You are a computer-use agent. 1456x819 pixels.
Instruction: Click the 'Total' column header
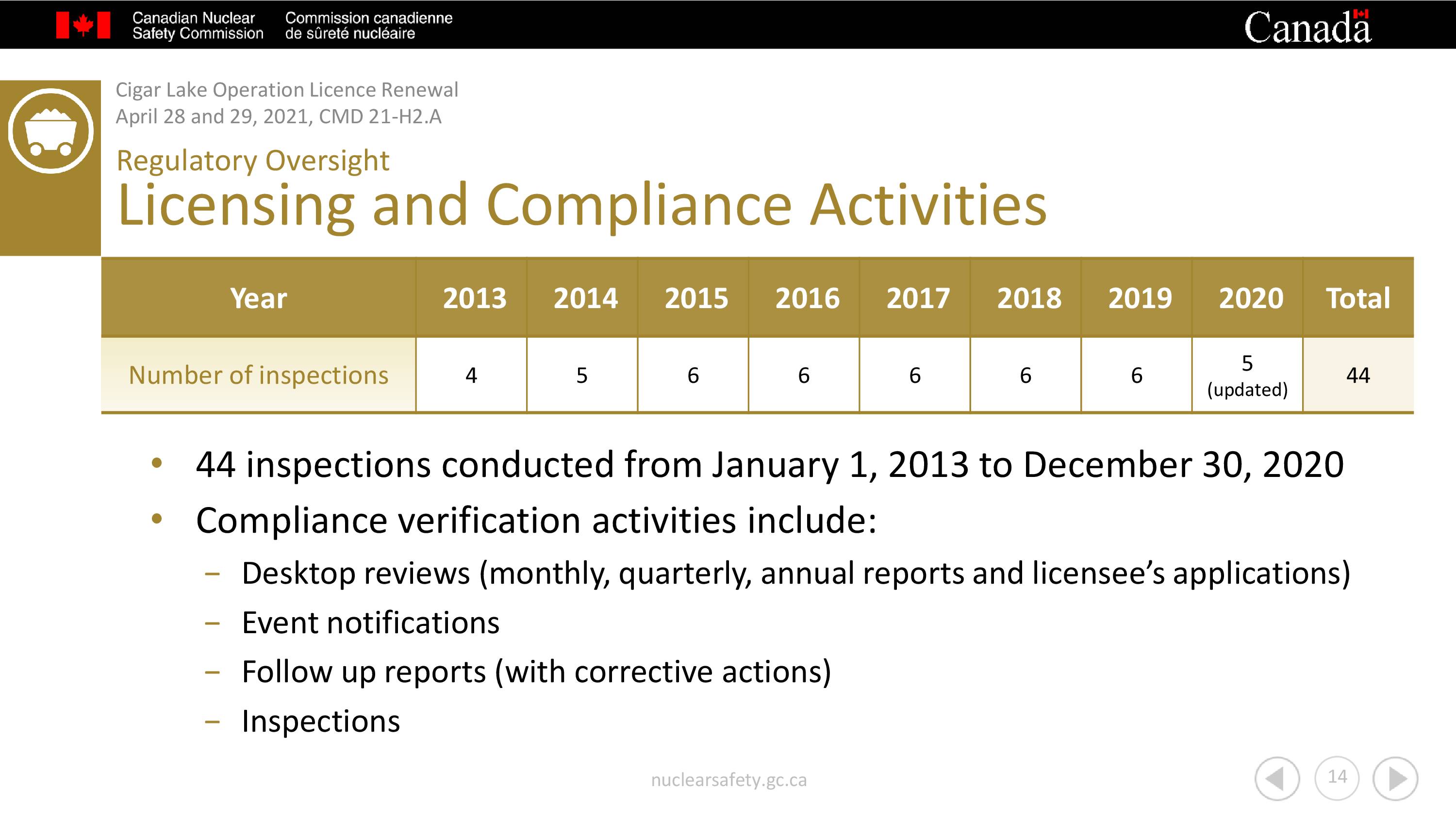click(x=1358, y=298)
